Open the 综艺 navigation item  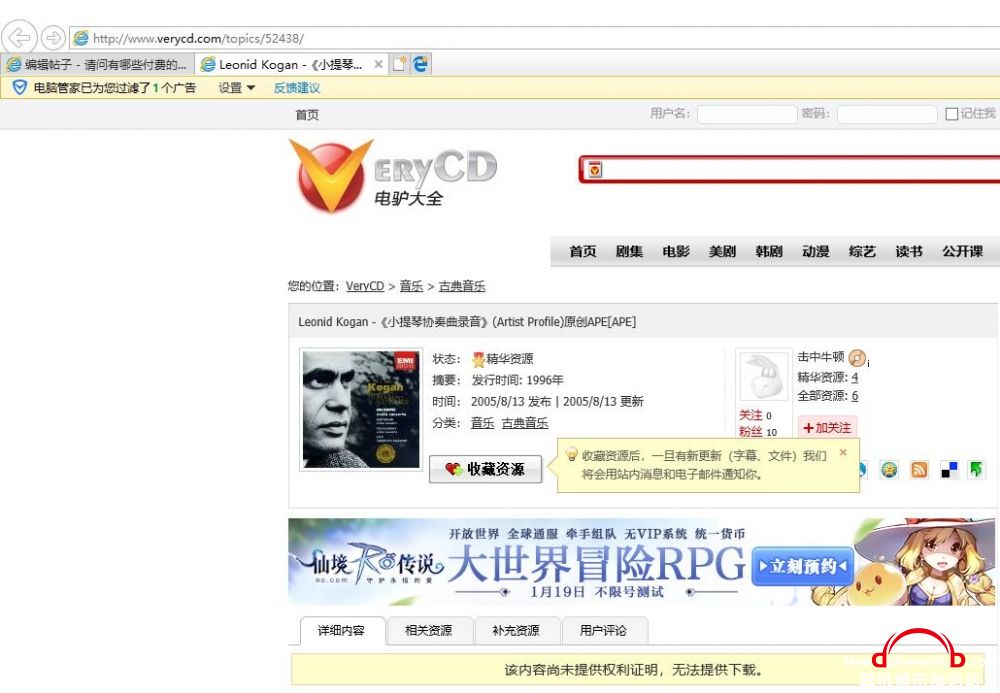coord(862,251)
